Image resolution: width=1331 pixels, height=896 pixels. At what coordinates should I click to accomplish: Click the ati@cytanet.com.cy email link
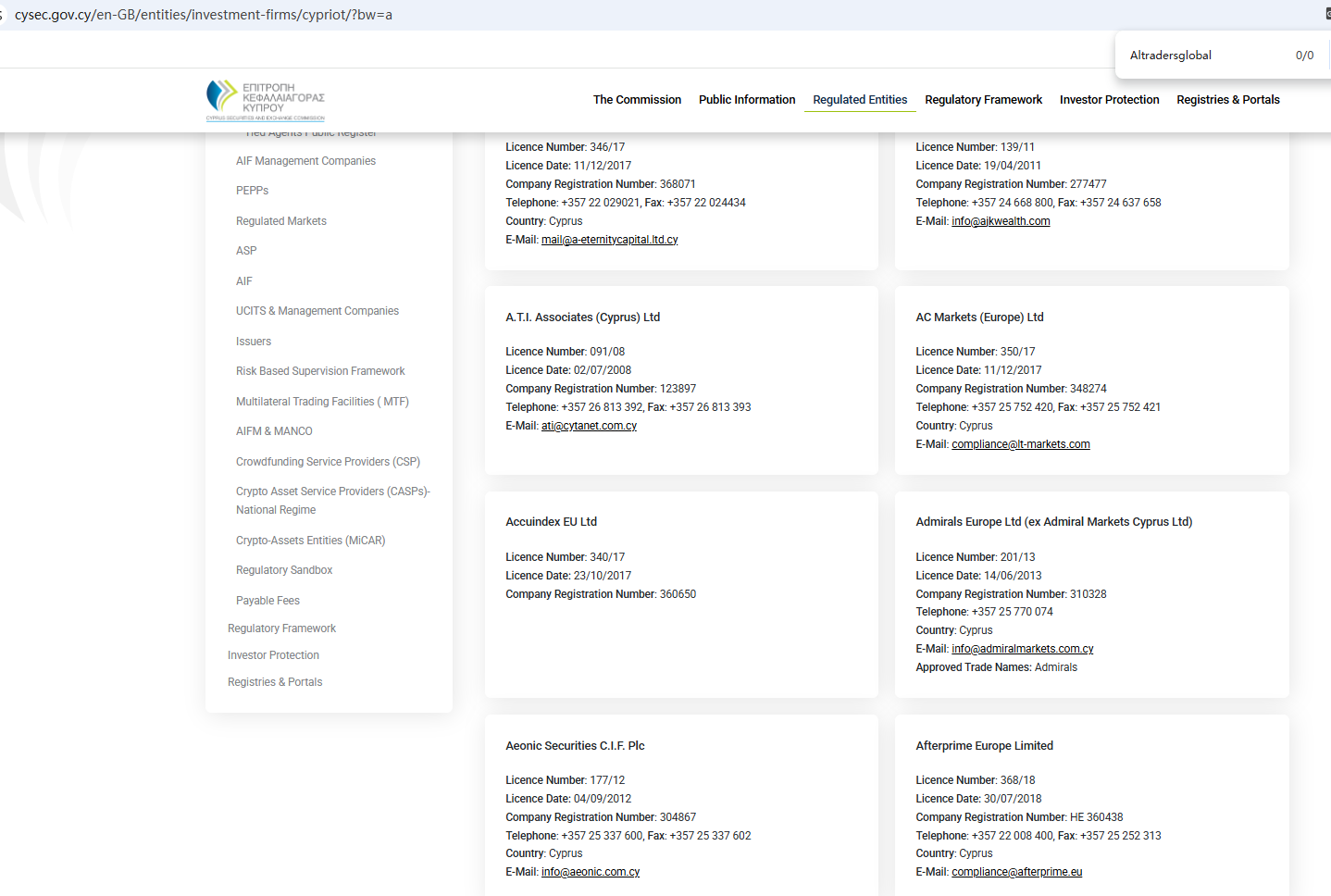pyautogui.click(x=589, y=426)
